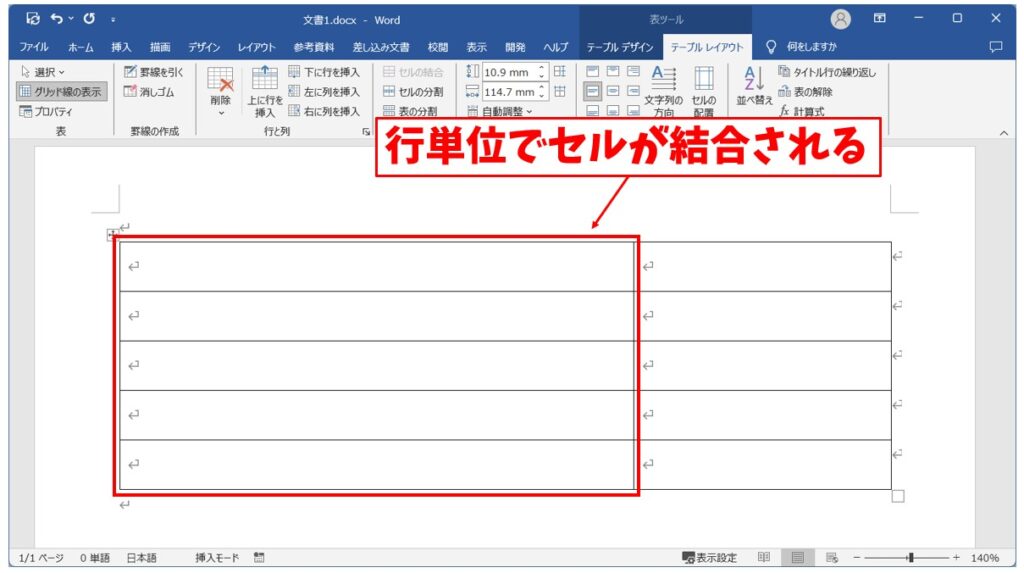Align cell text center left
Image resolution: width=1024 pixels, height=573 pixels.
pos(592,91)
